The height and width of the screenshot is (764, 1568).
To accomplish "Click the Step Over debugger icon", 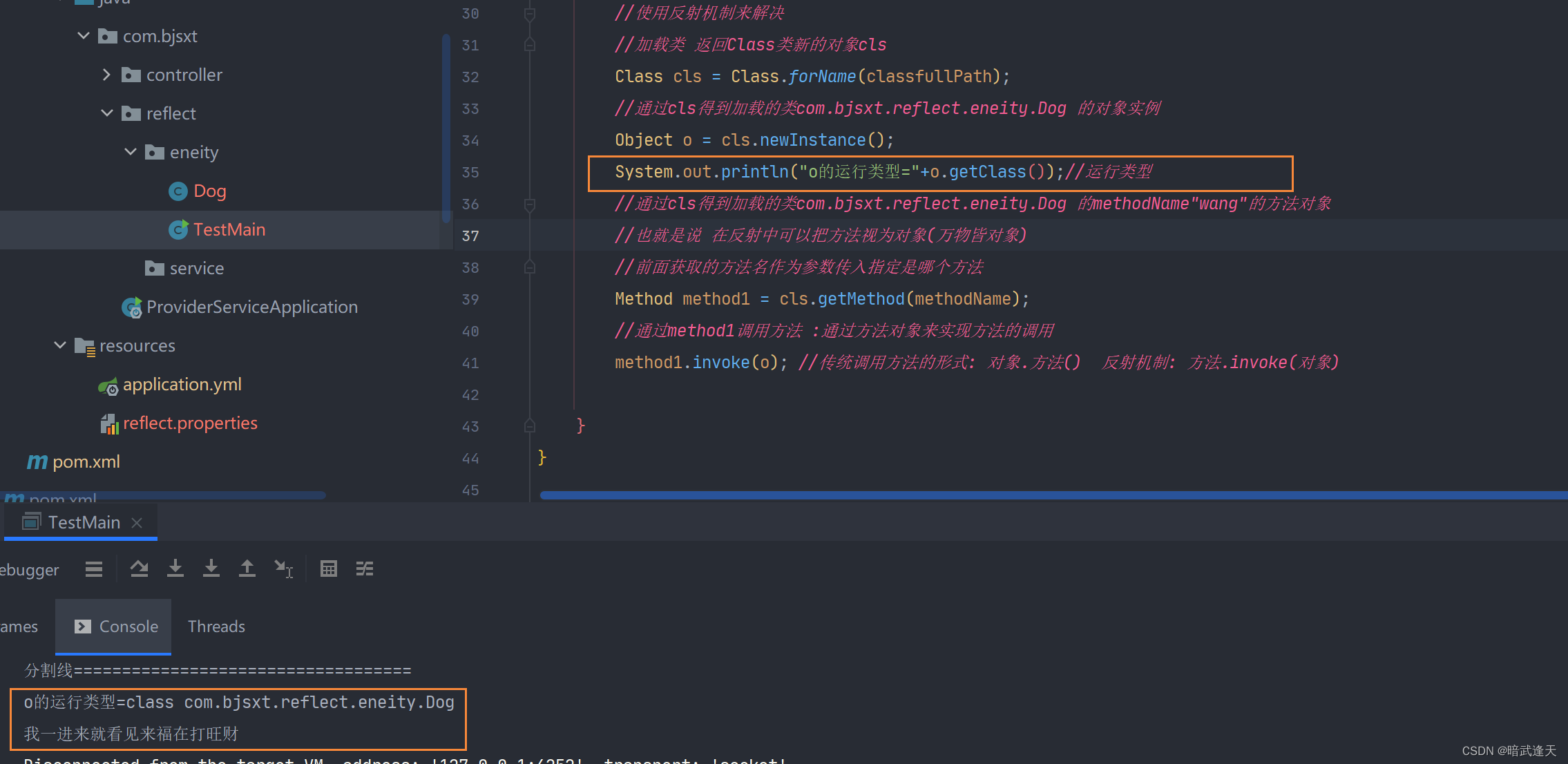I will click(139, 569).
